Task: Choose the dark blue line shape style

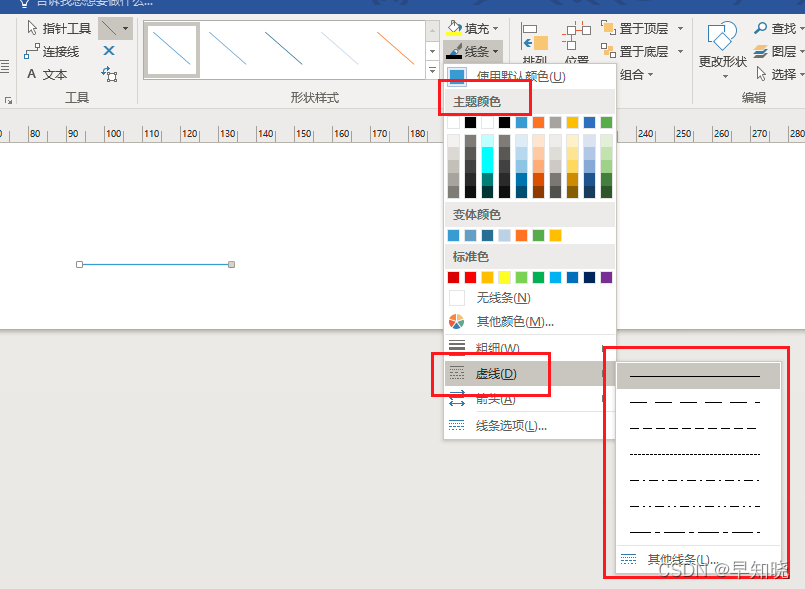Action: coord(283,49)
